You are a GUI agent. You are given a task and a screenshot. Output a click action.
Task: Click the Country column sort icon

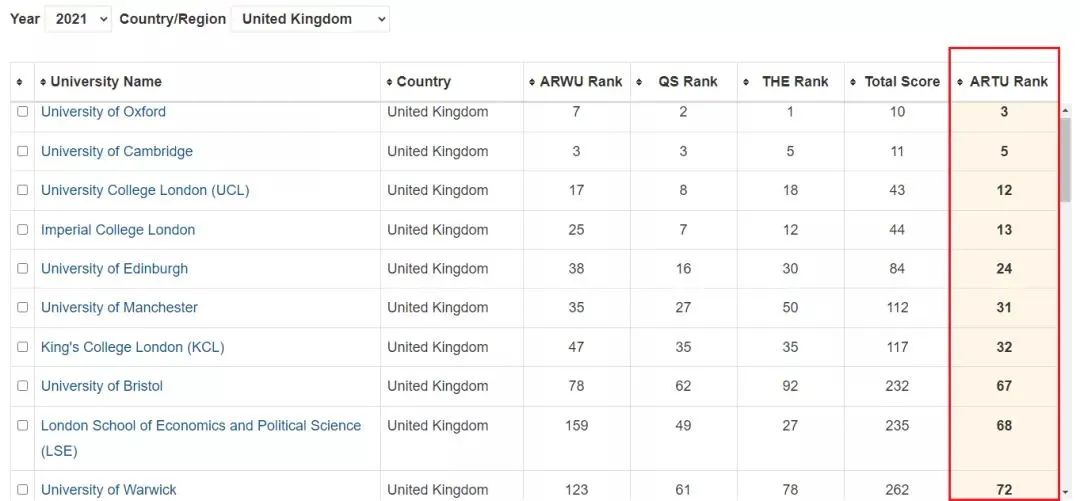coord(389,82)
